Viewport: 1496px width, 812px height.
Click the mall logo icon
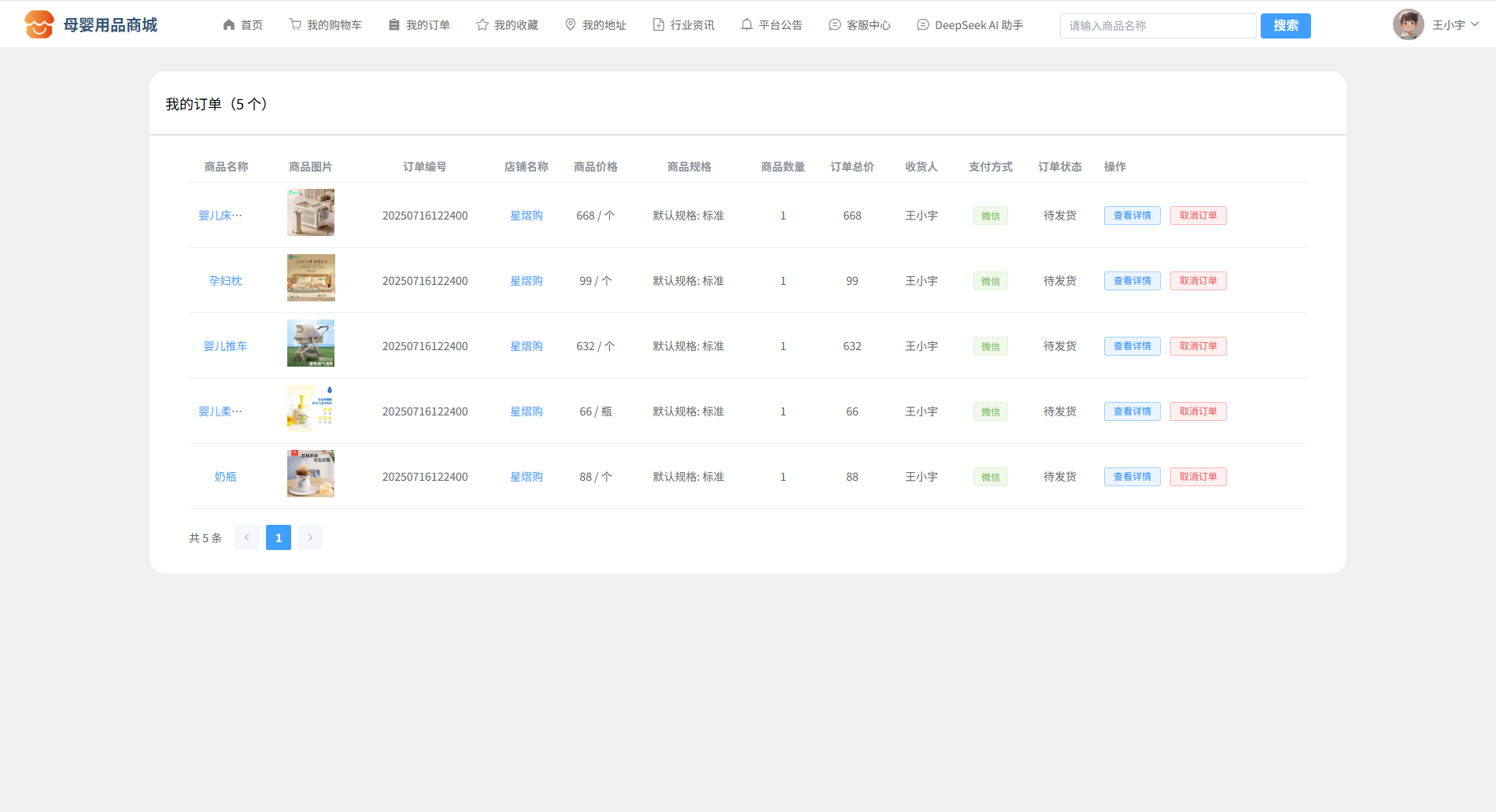(x=39, y=25)
